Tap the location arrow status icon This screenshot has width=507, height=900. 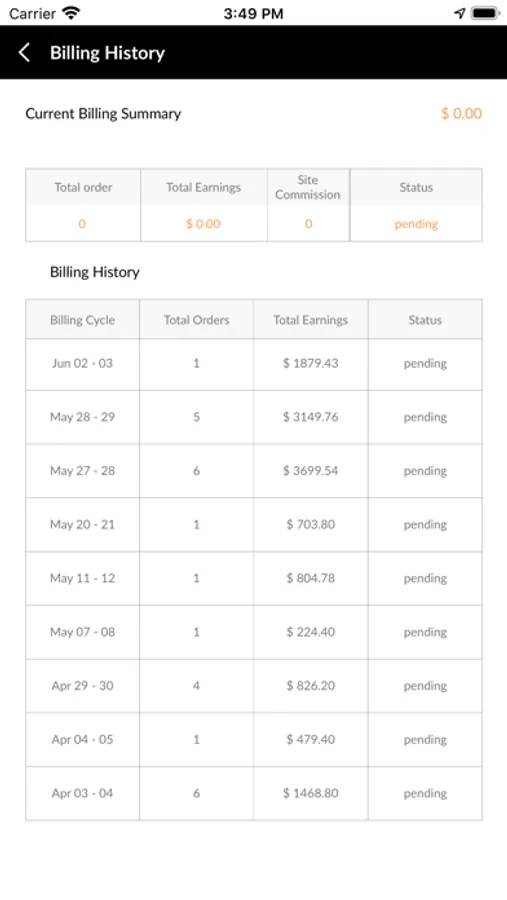pyautogui.click(x=459, y=13)
